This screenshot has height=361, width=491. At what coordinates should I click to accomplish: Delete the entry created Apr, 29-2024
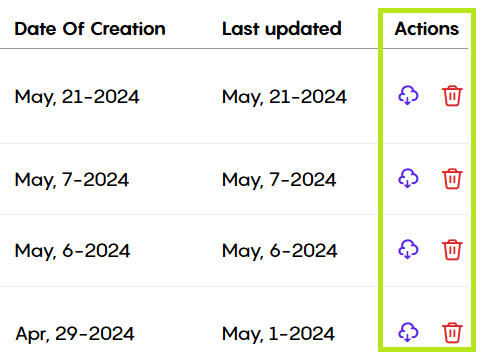[452, 332]
